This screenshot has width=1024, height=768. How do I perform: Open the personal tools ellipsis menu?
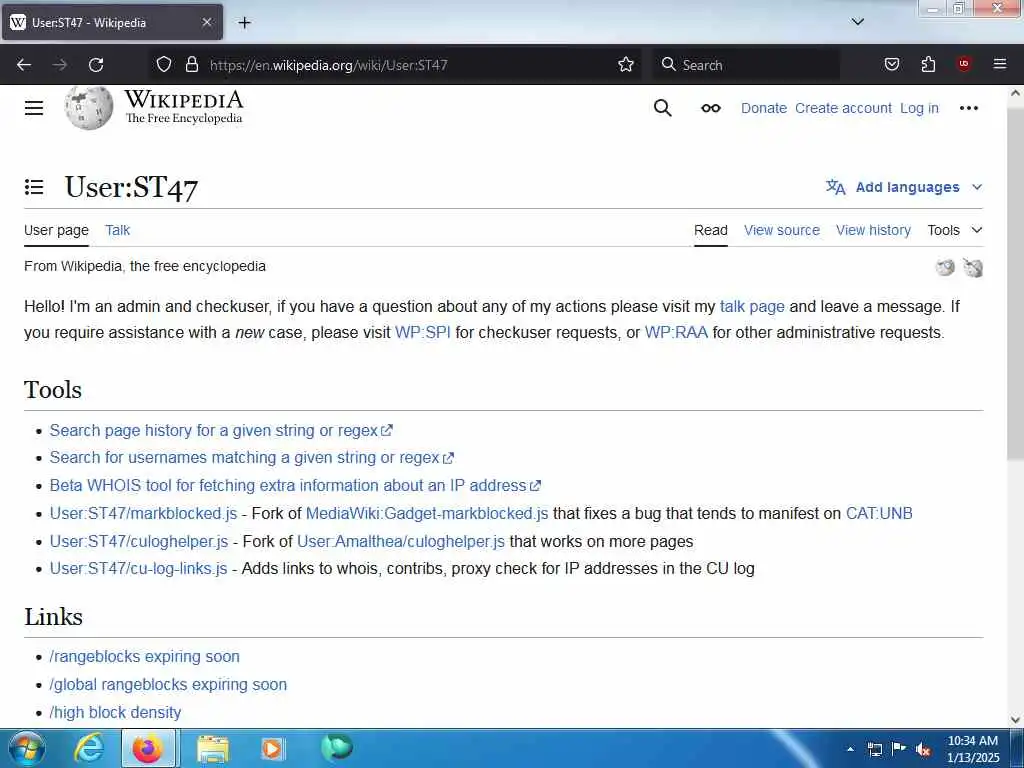(x=968, y=108)
